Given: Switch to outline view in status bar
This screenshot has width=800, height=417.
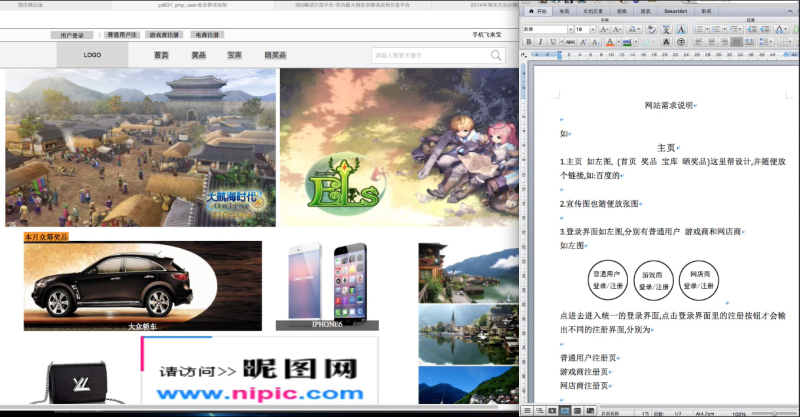Looking at the screenshot, I should (539, 410).
